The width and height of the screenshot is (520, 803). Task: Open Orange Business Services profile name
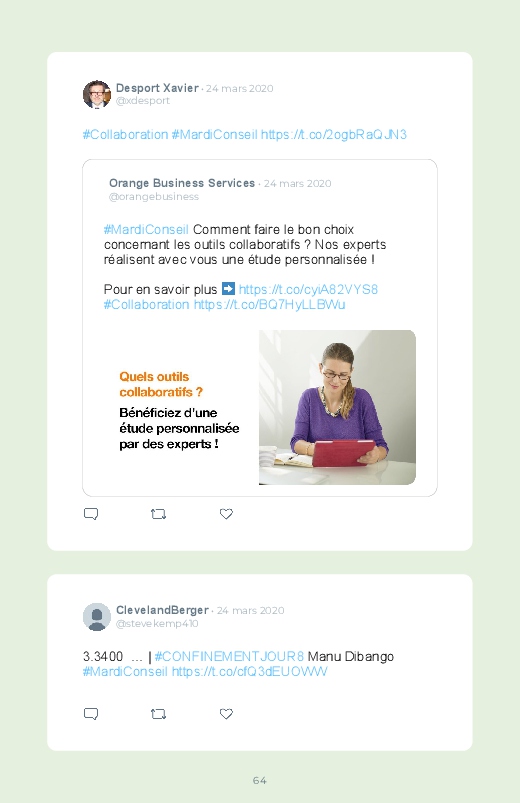point(182,183)
